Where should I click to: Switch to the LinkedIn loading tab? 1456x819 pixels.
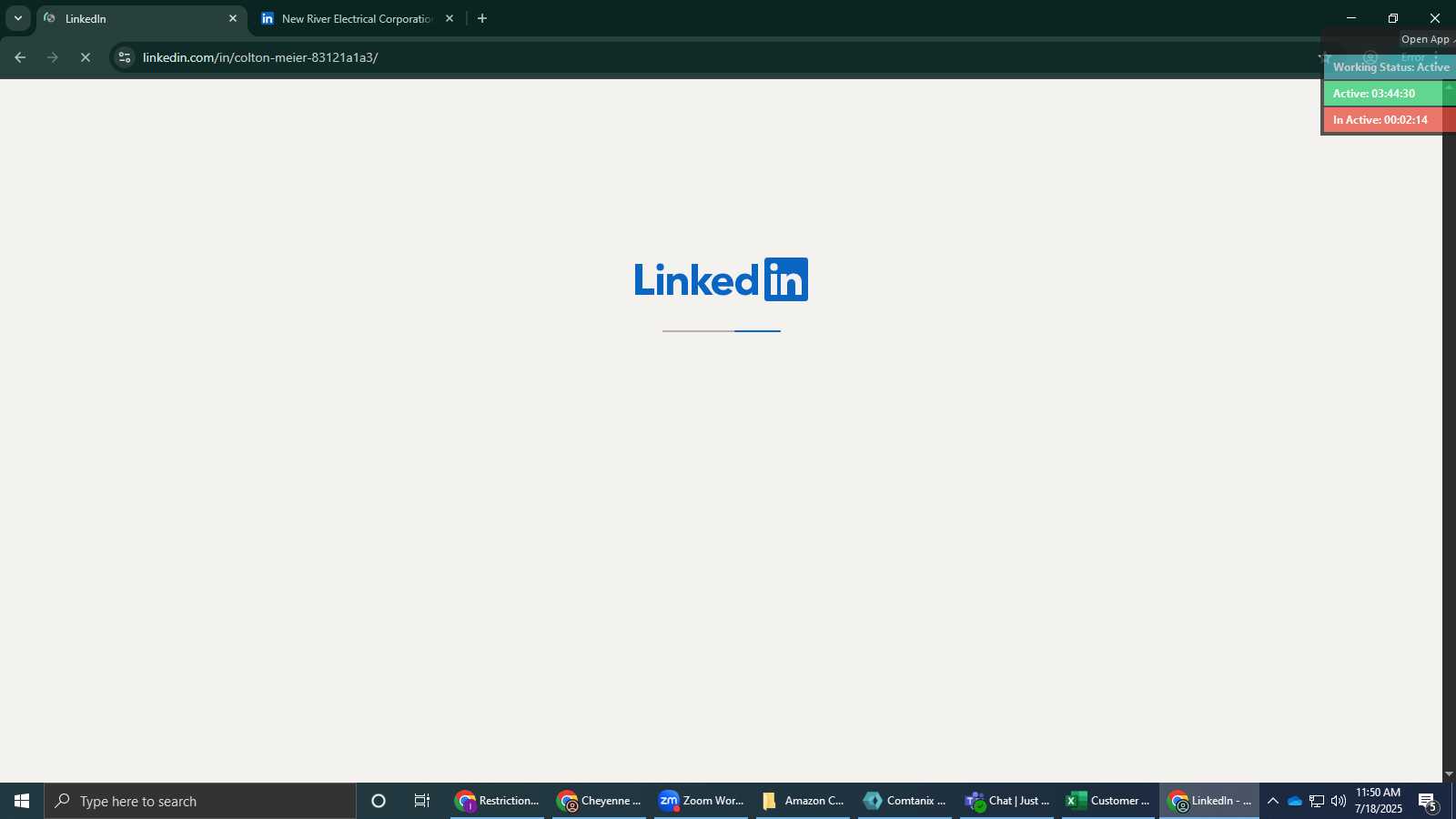click(x=141, y=18)
